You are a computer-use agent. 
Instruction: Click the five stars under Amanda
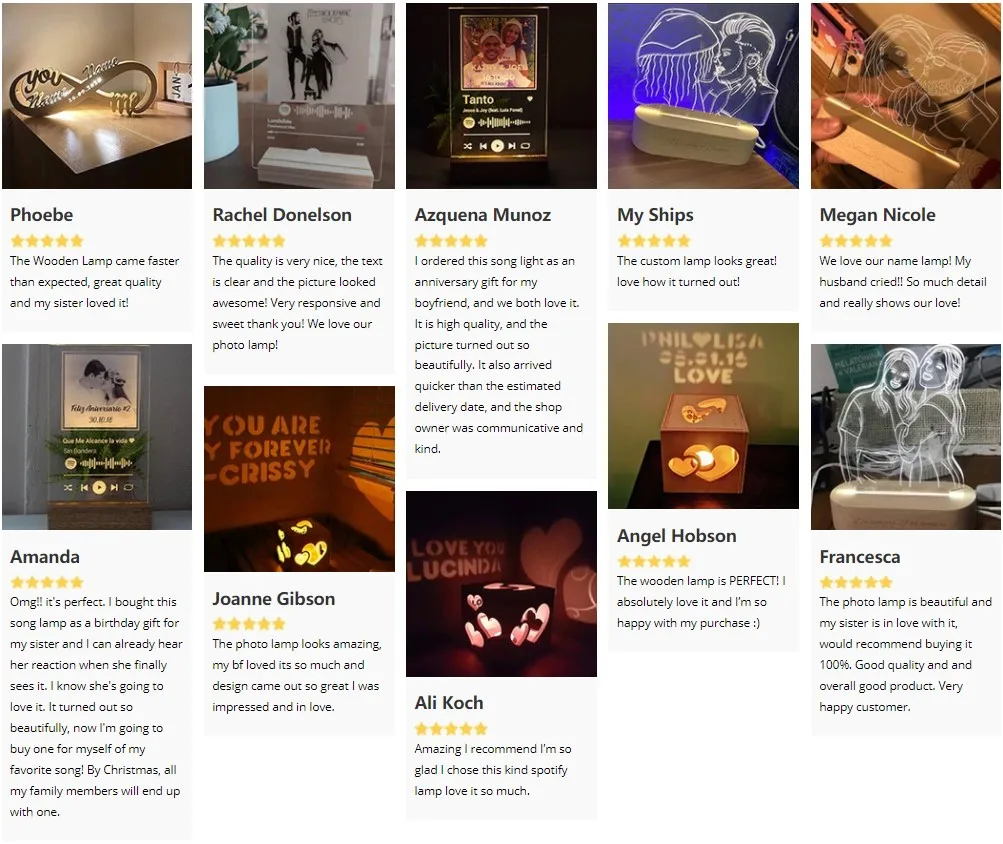click(x=47, y=582)
